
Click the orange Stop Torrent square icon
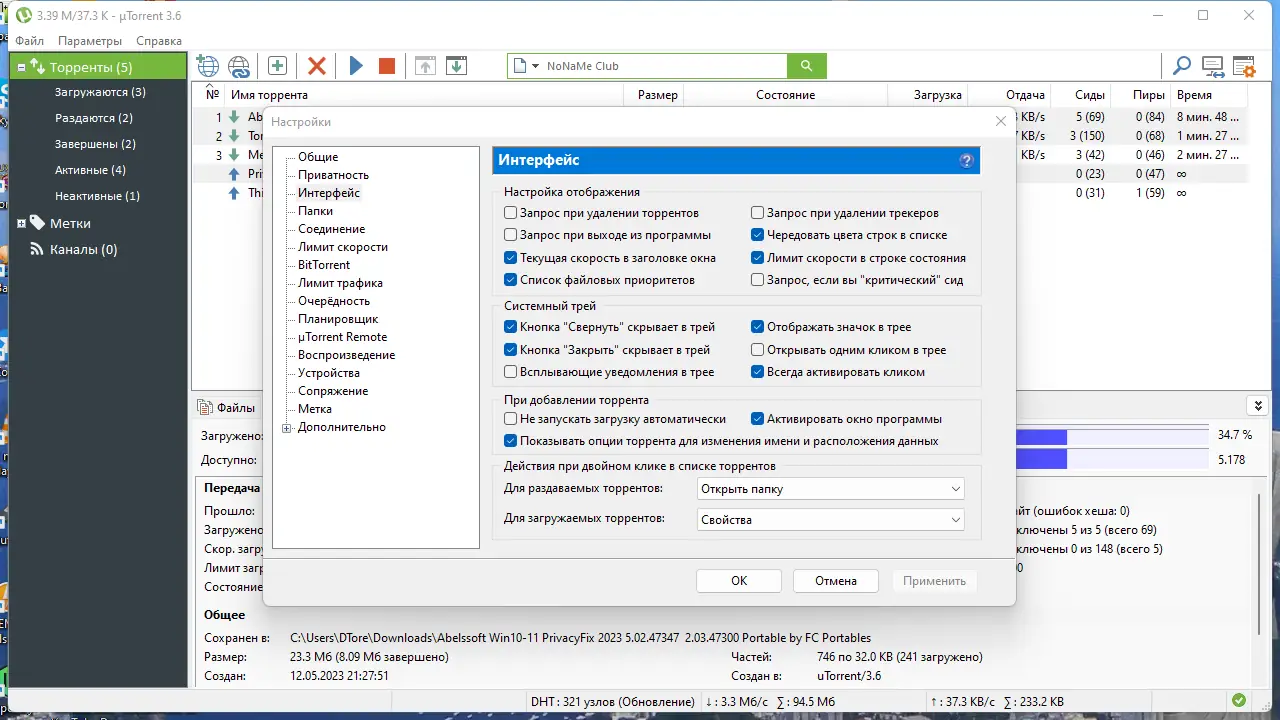click(387, 66)
